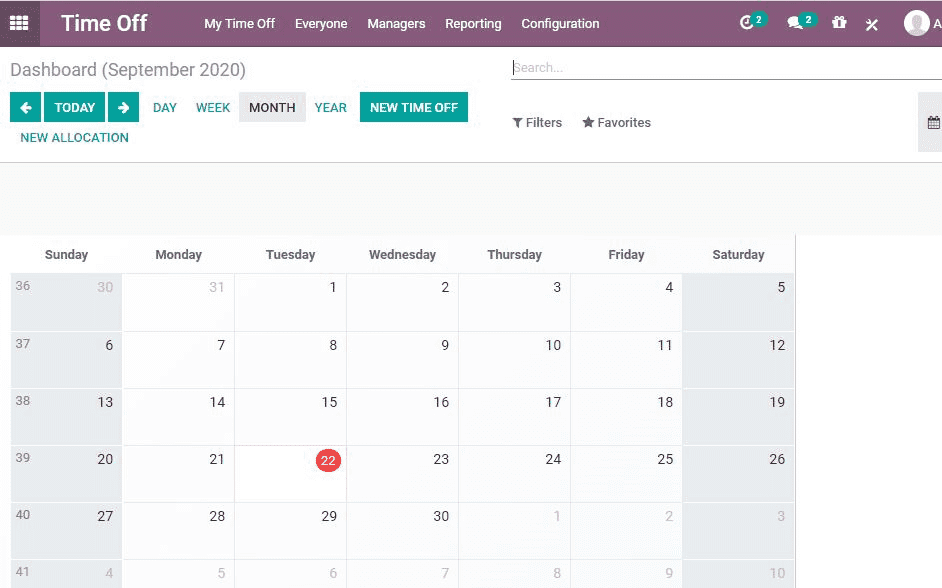Select Monday September 28 cell

[178, 531]
